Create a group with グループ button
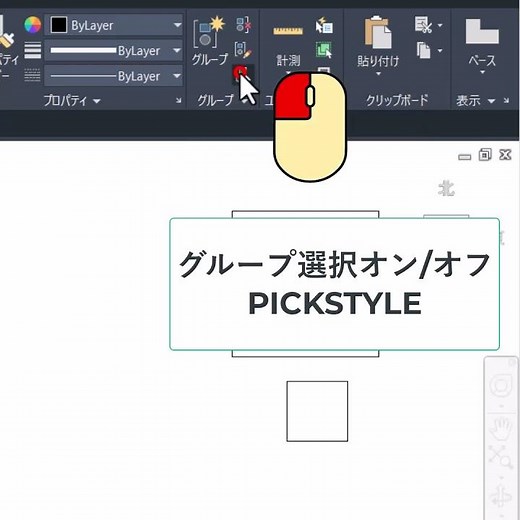Screen dimensions: 520x520 pyautogui.click(x=209, y=40)
